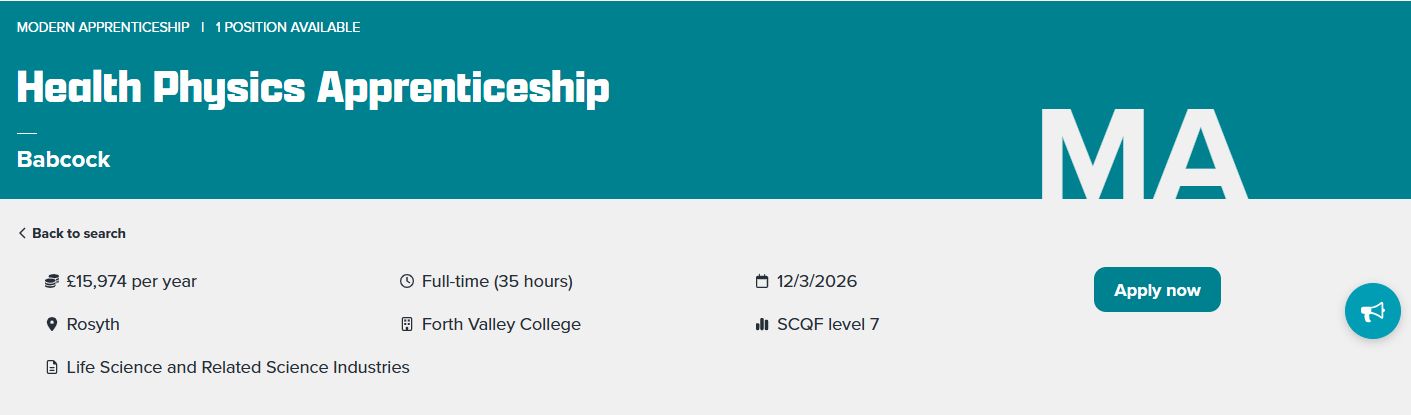
Task: Click the Health Physics Apprenticeship heading
Action: point(313,89)
